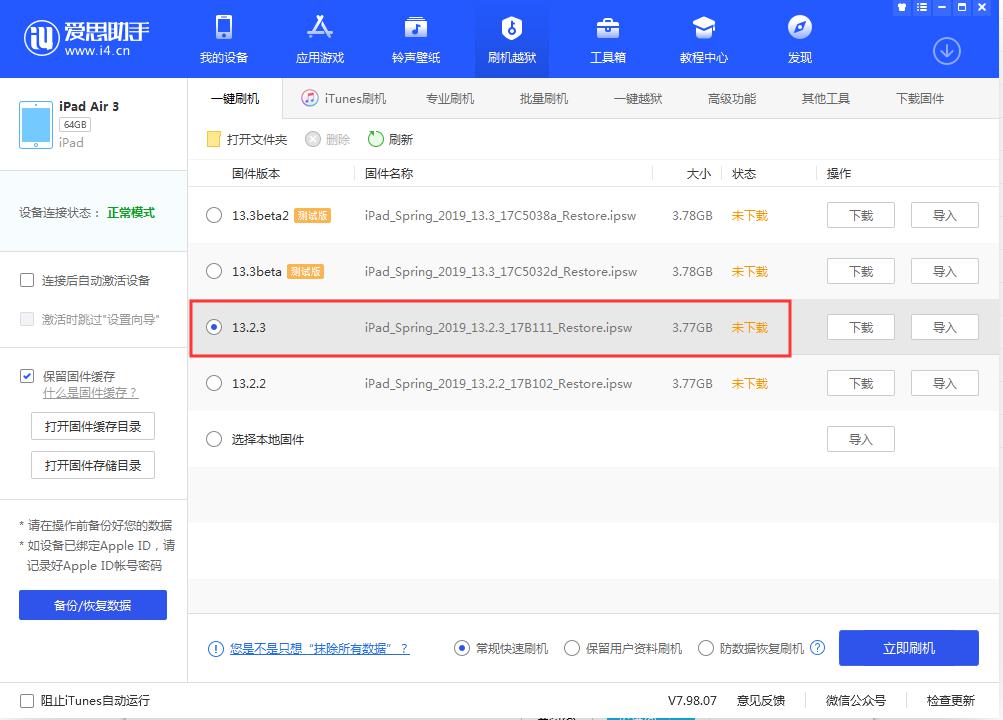Uncheck 保留固件缓存 checkbox
This screenshot has height=720, width=1003.
pos(27,376)
